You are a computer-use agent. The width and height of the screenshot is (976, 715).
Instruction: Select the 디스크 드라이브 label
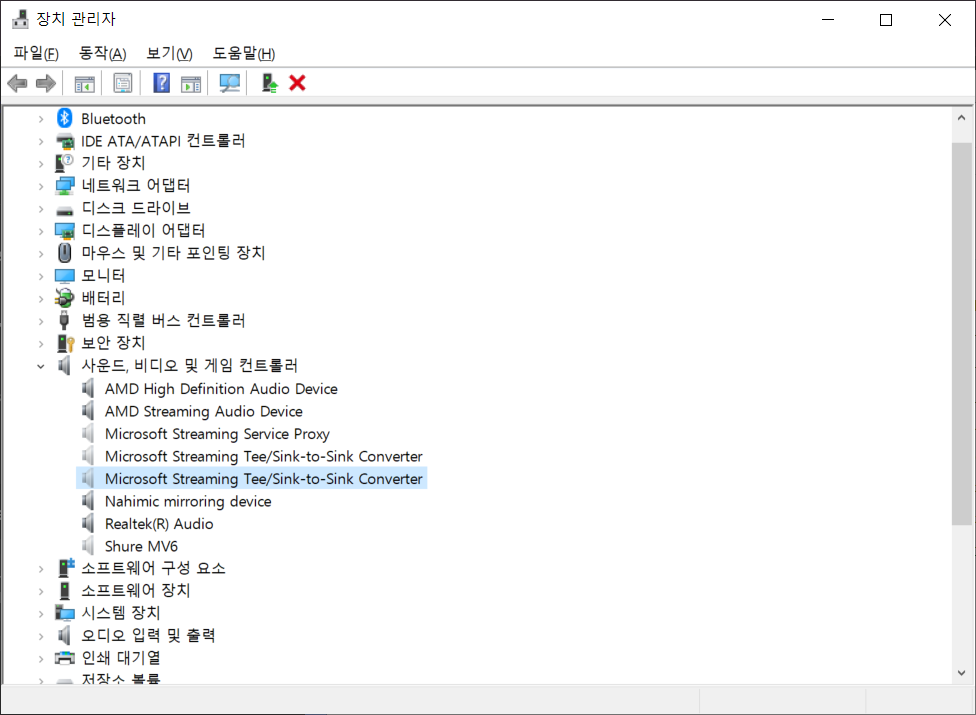pos(136,208)
